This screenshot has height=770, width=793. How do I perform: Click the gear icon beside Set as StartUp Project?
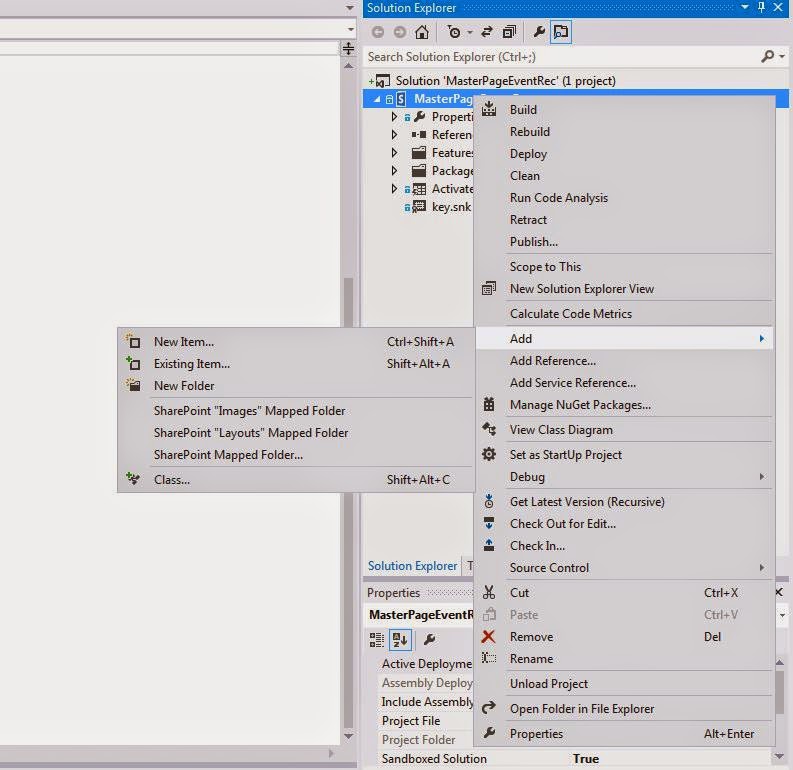coord(489,454)
